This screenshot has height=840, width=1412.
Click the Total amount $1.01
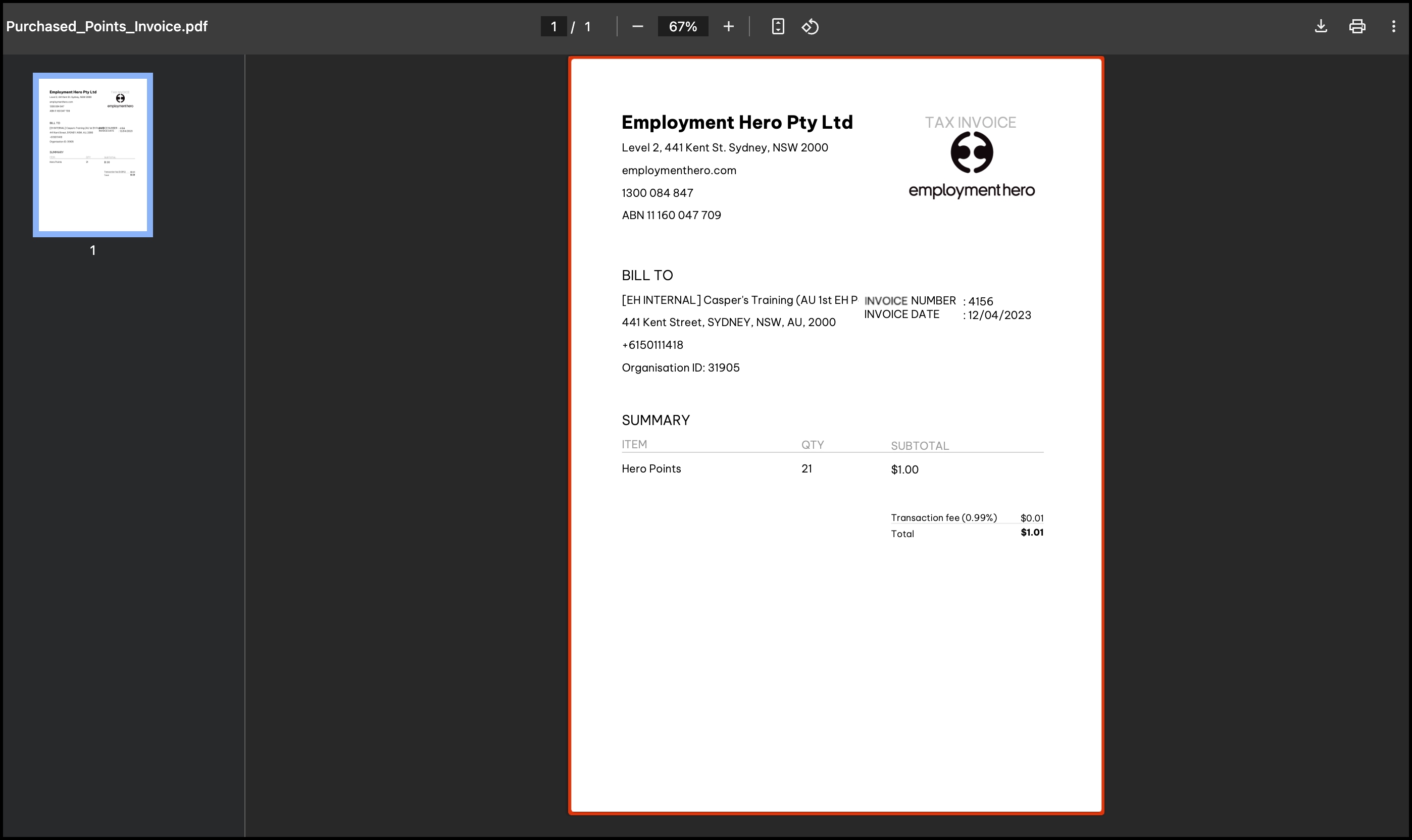point(1032,533)
